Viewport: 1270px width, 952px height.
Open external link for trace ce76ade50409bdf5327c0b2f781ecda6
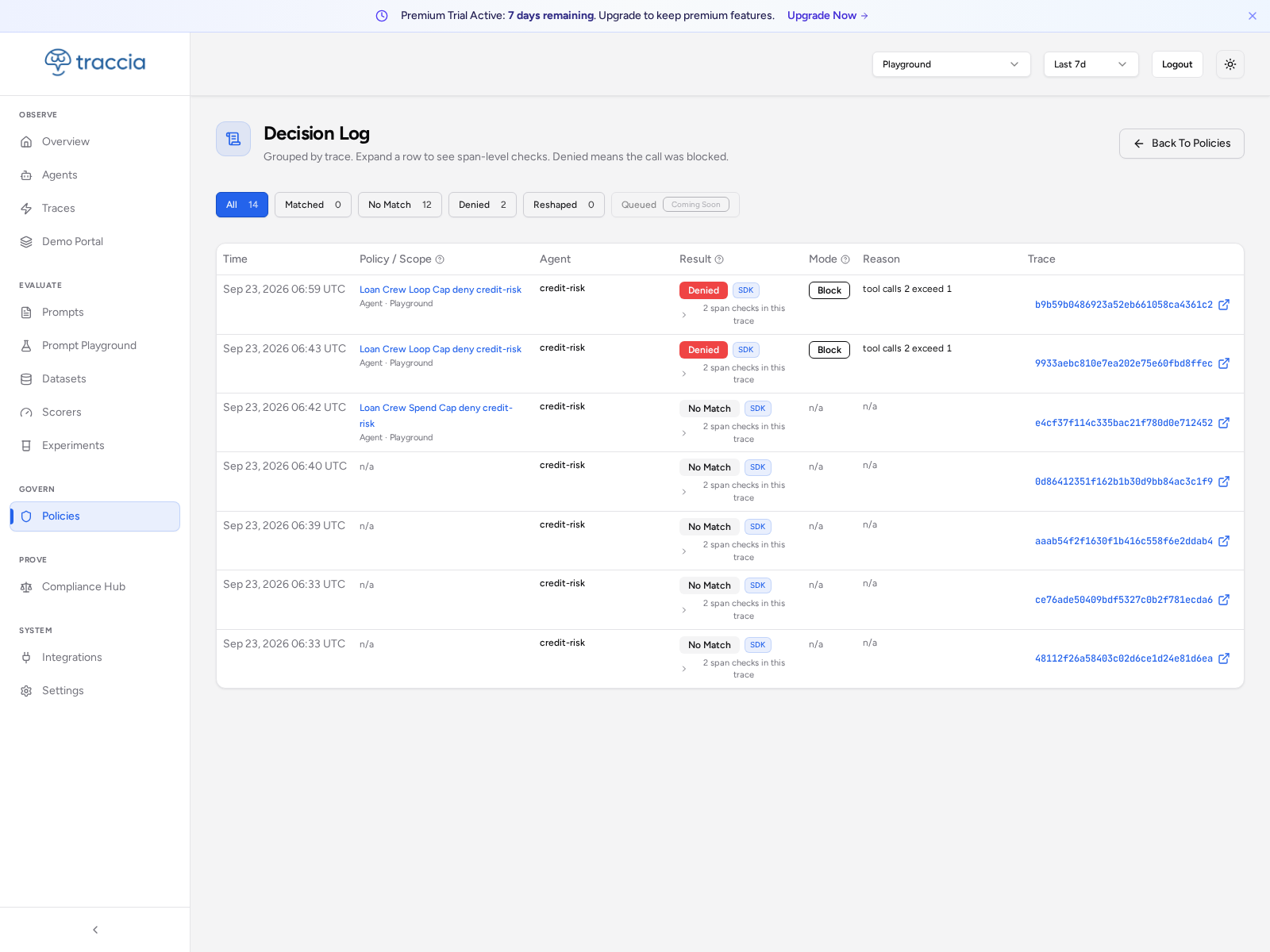pyautogui.click(x=1224, y=600)
